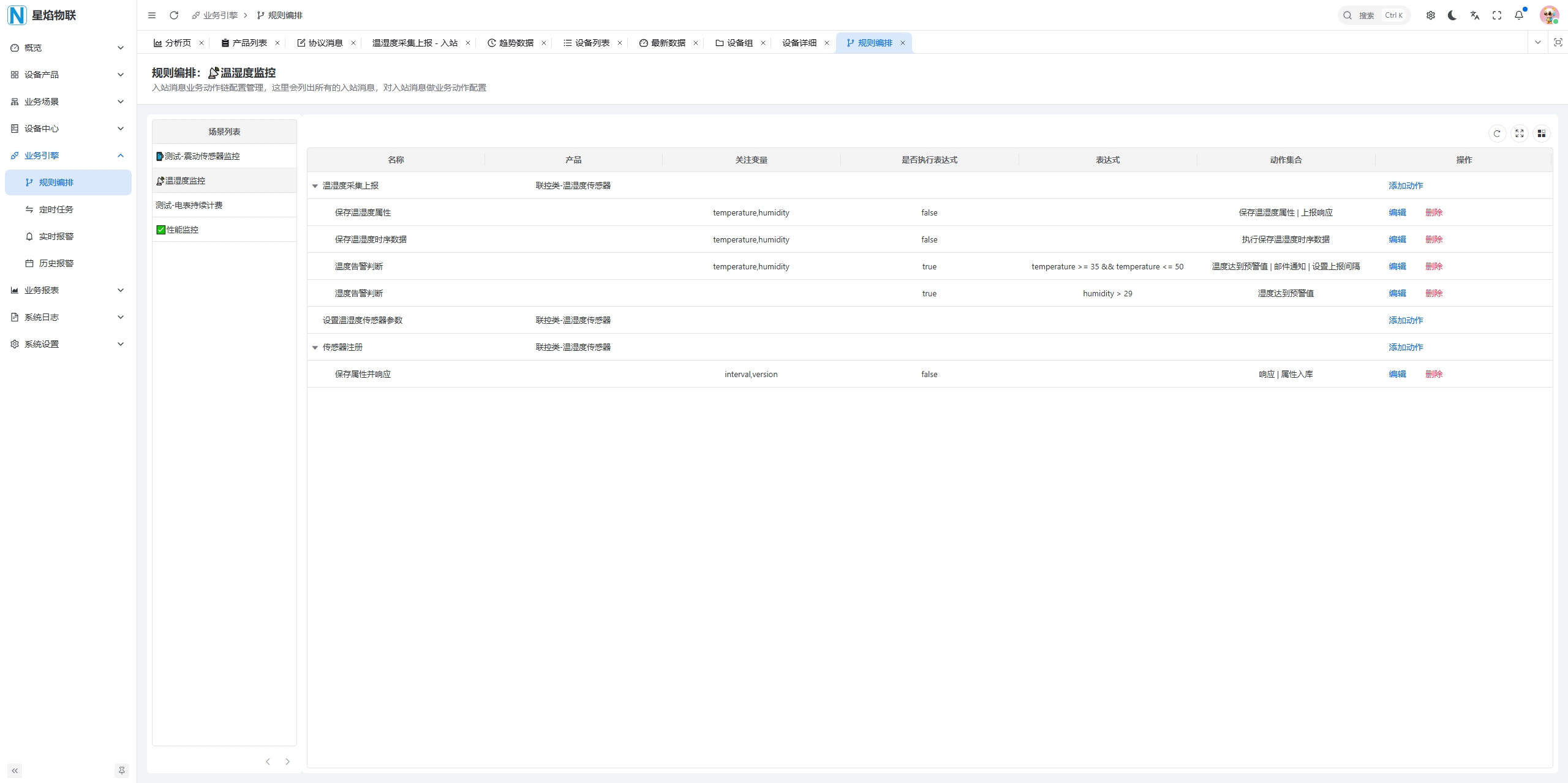Image resolution: width=1568 pixels, height=783 pixels.
Task: Open notifications bell icon
Action: (1518, 15)
